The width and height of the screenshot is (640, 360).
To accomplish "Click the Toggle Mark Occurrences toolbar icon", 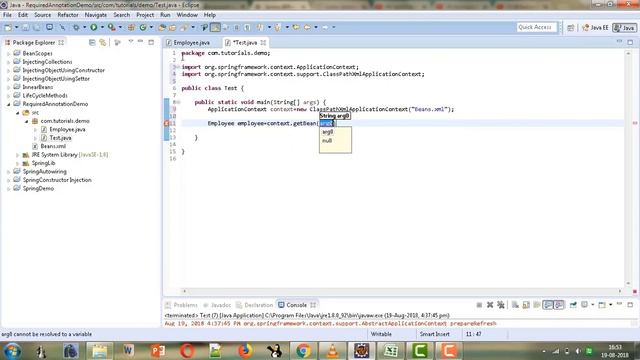I will (215, 27).
